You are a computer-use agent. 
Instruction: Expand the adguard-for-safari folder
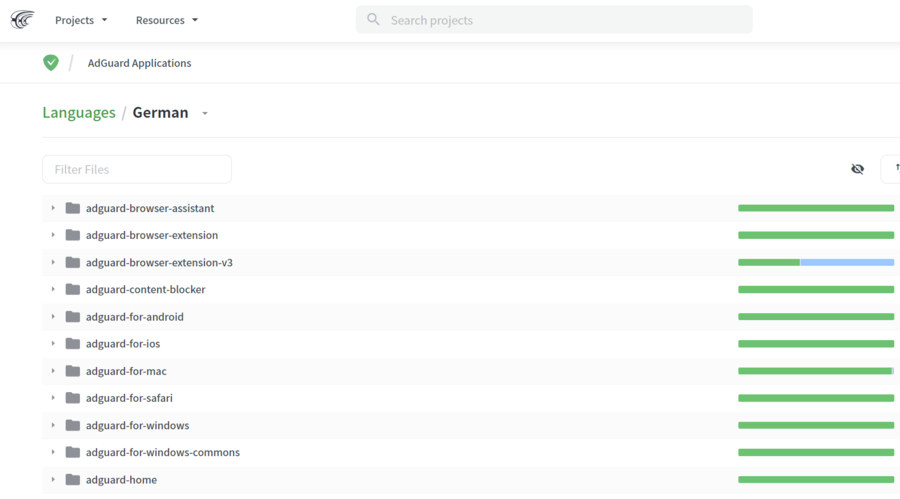point(53,398)
